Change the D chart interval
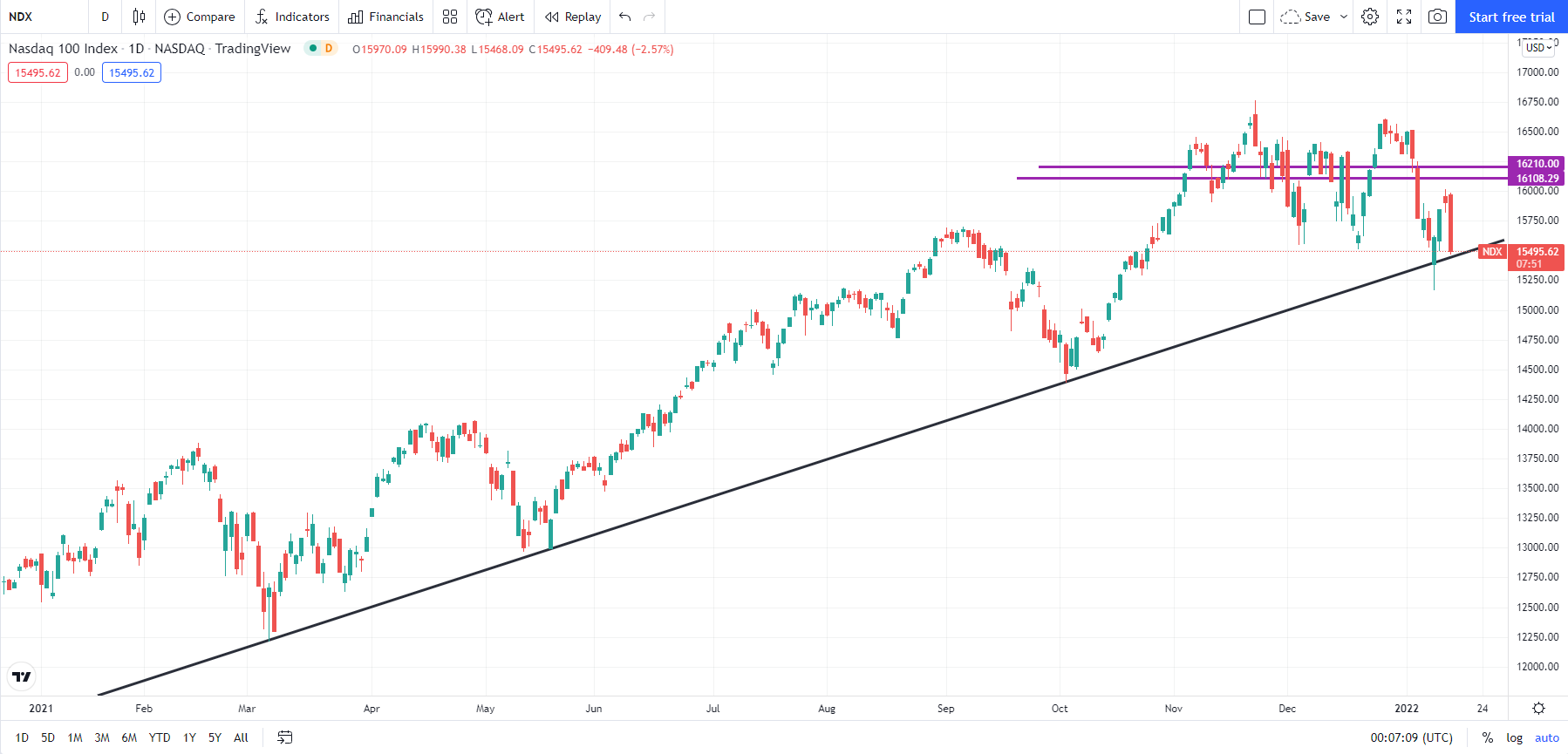 [x=106, y=17]
